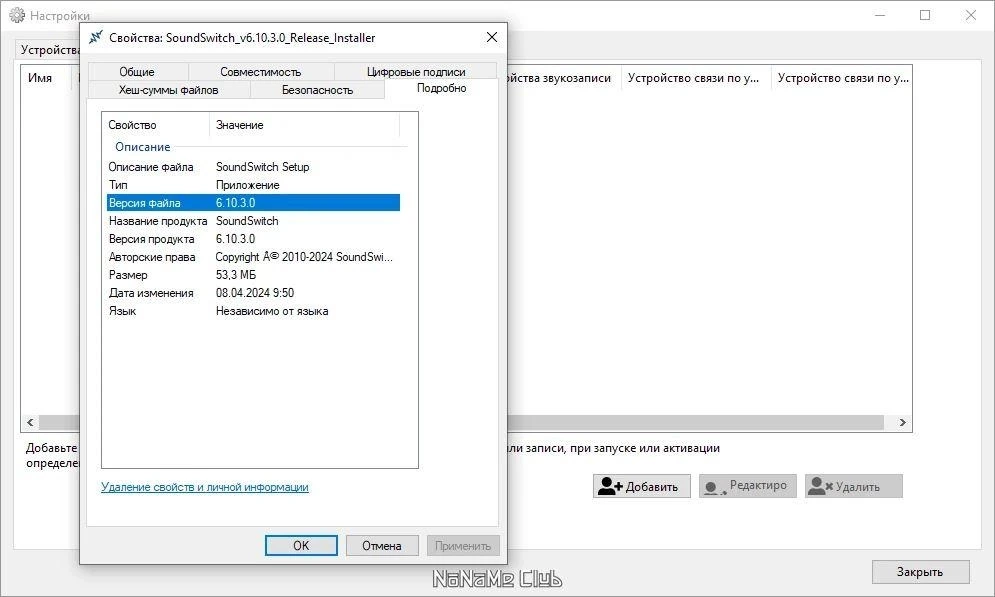This screenshot has width=995, height=597.
Task: Click the Редактиро button in Настройки window
Action: (748, 487)
